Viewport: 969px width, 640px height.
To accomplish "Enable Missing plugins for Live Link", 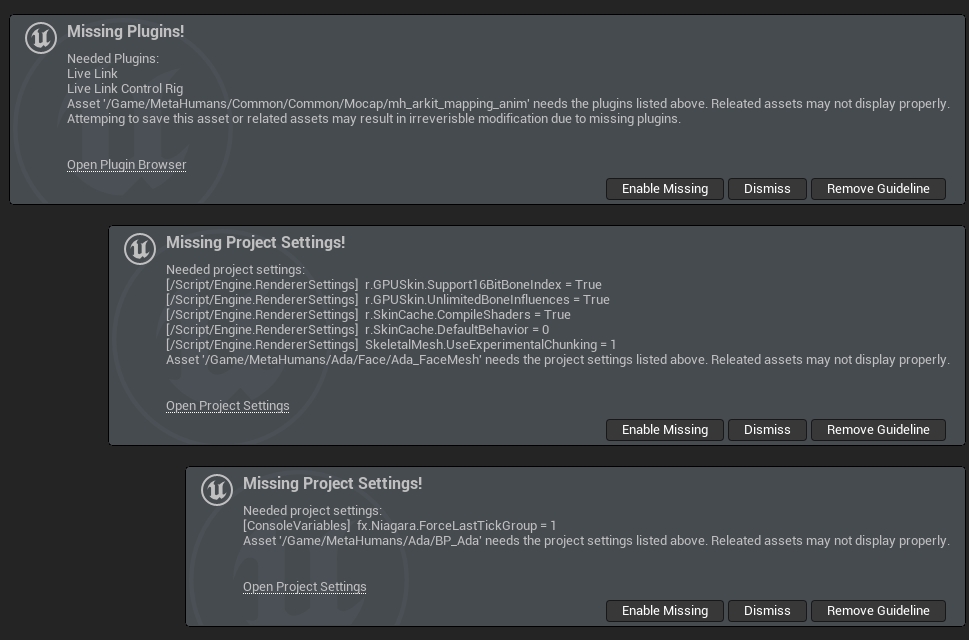I will (x=664, y=189).
